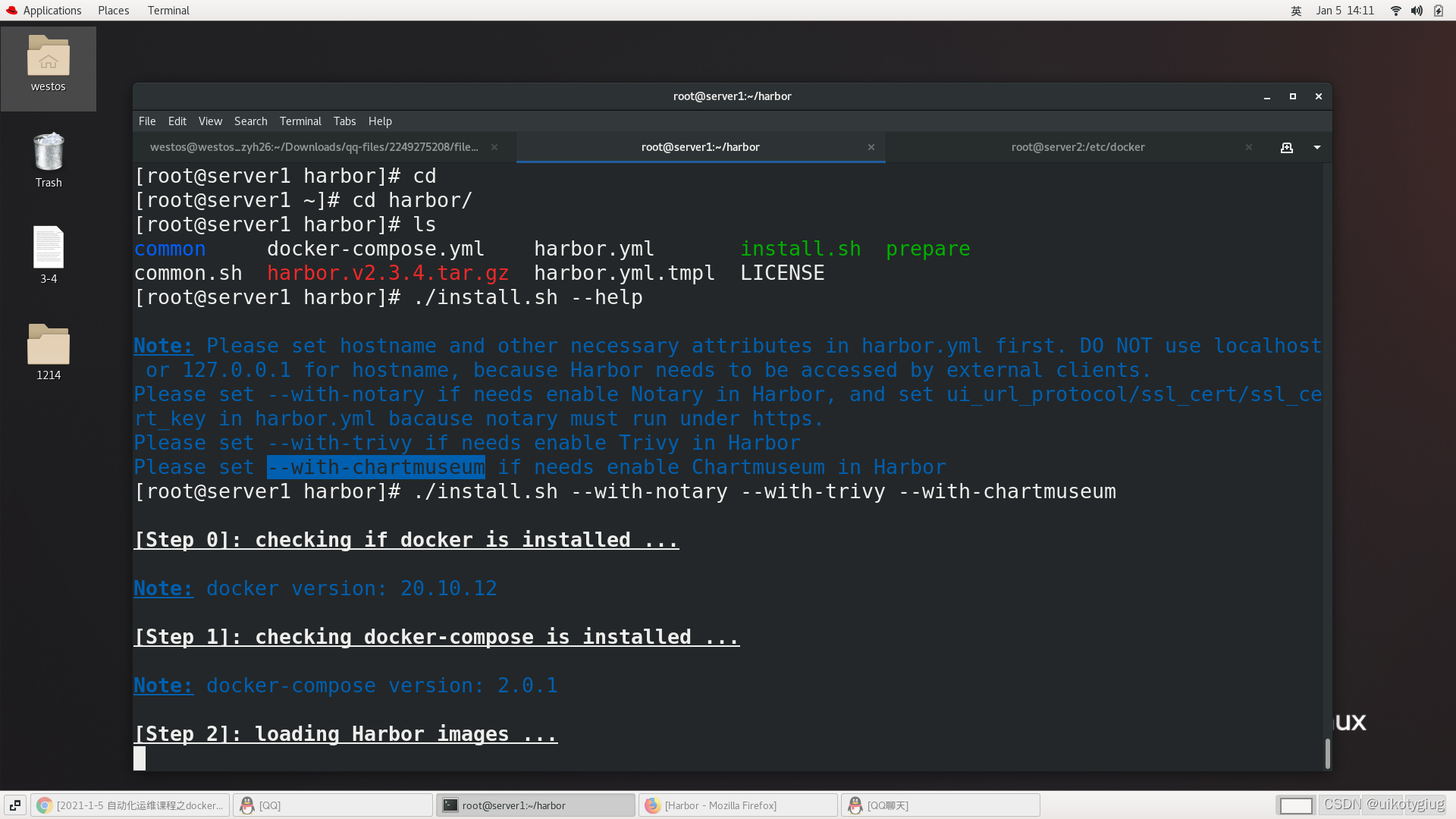
Task: Click the Wi-Fi network status icon
Action: click(x=1395, y=11)
